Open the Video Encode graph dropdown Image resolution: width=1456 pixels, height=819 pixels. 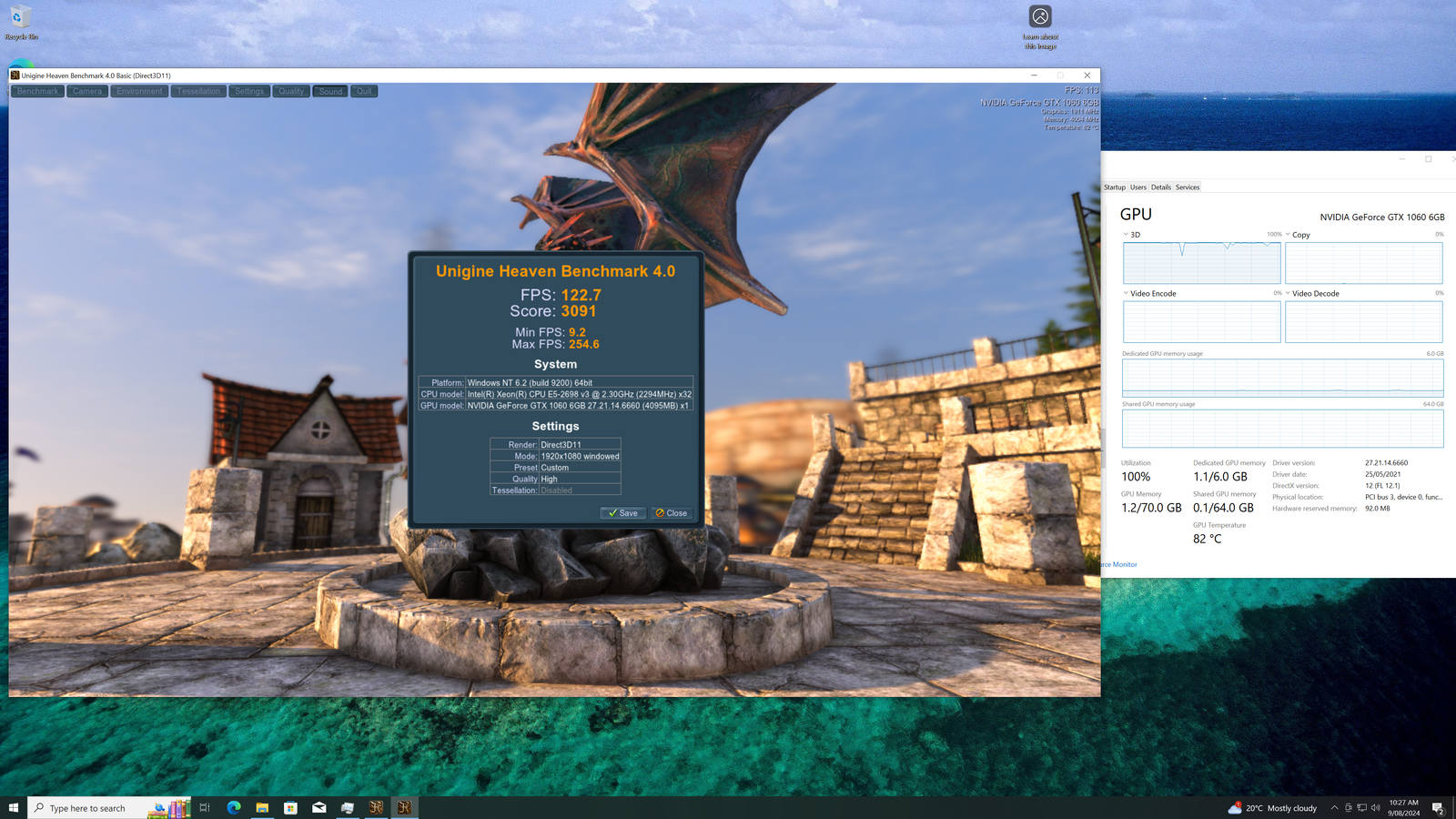1126,293
